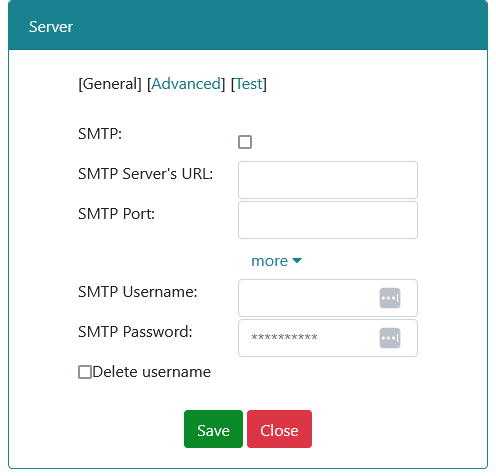Focus the SMTP Server's URL field
The height and width of the screenshot is (476, 496).
(328, 180)
